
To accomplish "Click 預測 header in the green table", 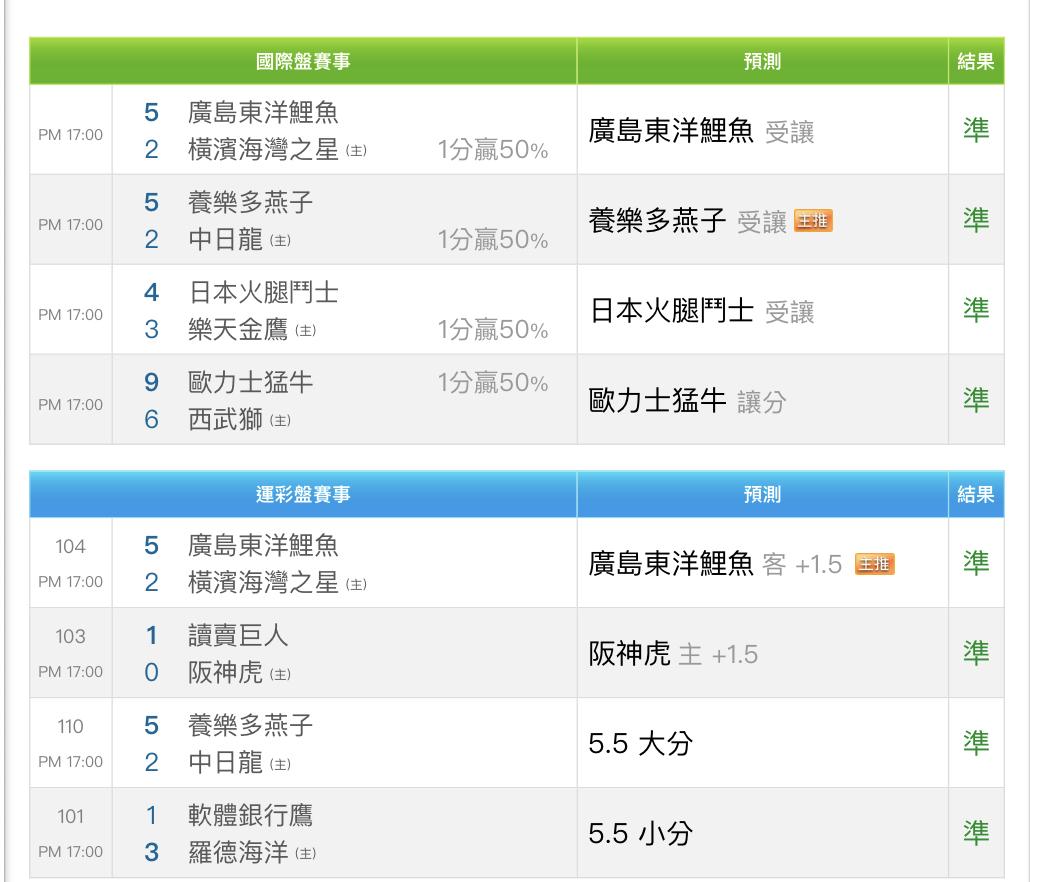I will coord(762,61).
